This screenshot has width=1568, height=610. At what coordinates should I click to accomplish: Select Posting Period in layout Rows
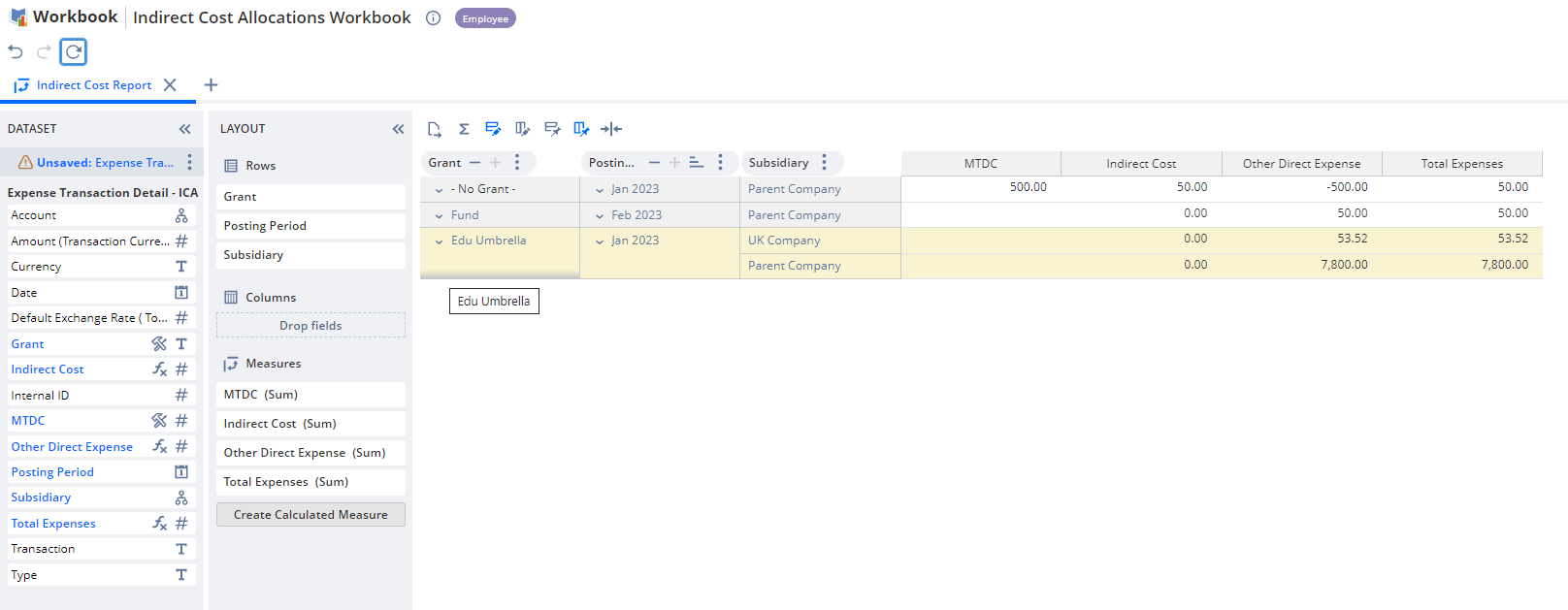[x=310, y=226]
